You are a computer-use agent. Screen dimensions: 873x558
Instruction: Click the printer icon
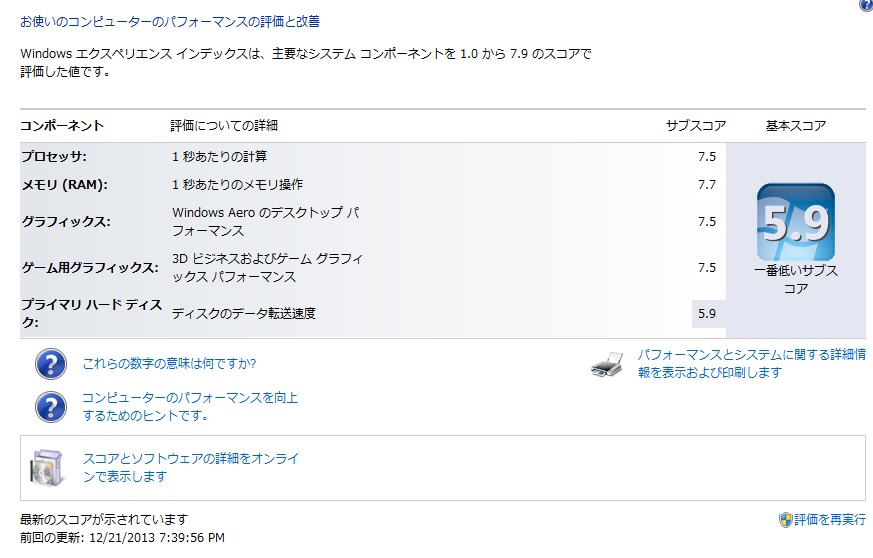click(607, 364)
